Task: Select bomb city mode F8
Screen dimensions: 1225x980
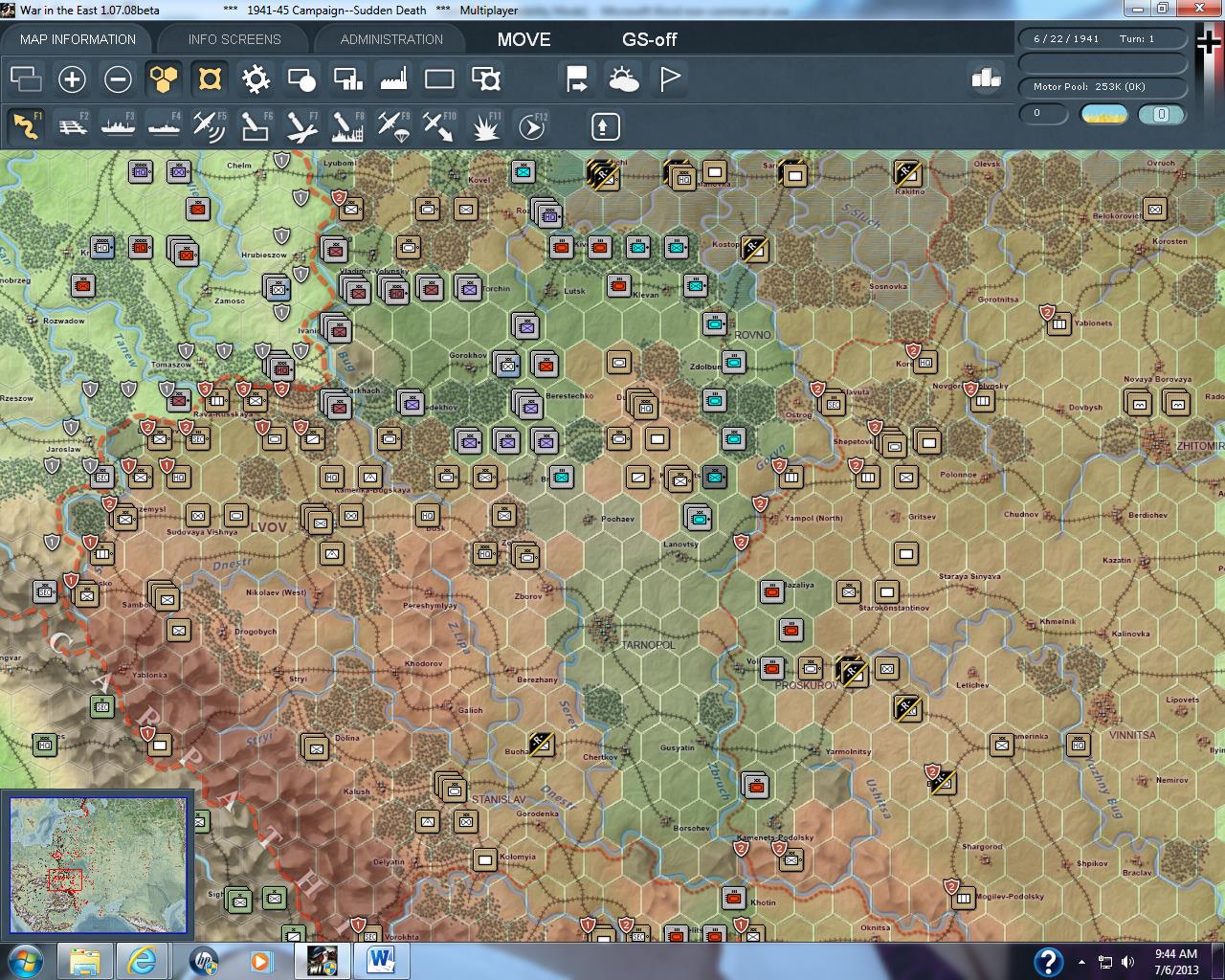Action: [x=347, y=126]
